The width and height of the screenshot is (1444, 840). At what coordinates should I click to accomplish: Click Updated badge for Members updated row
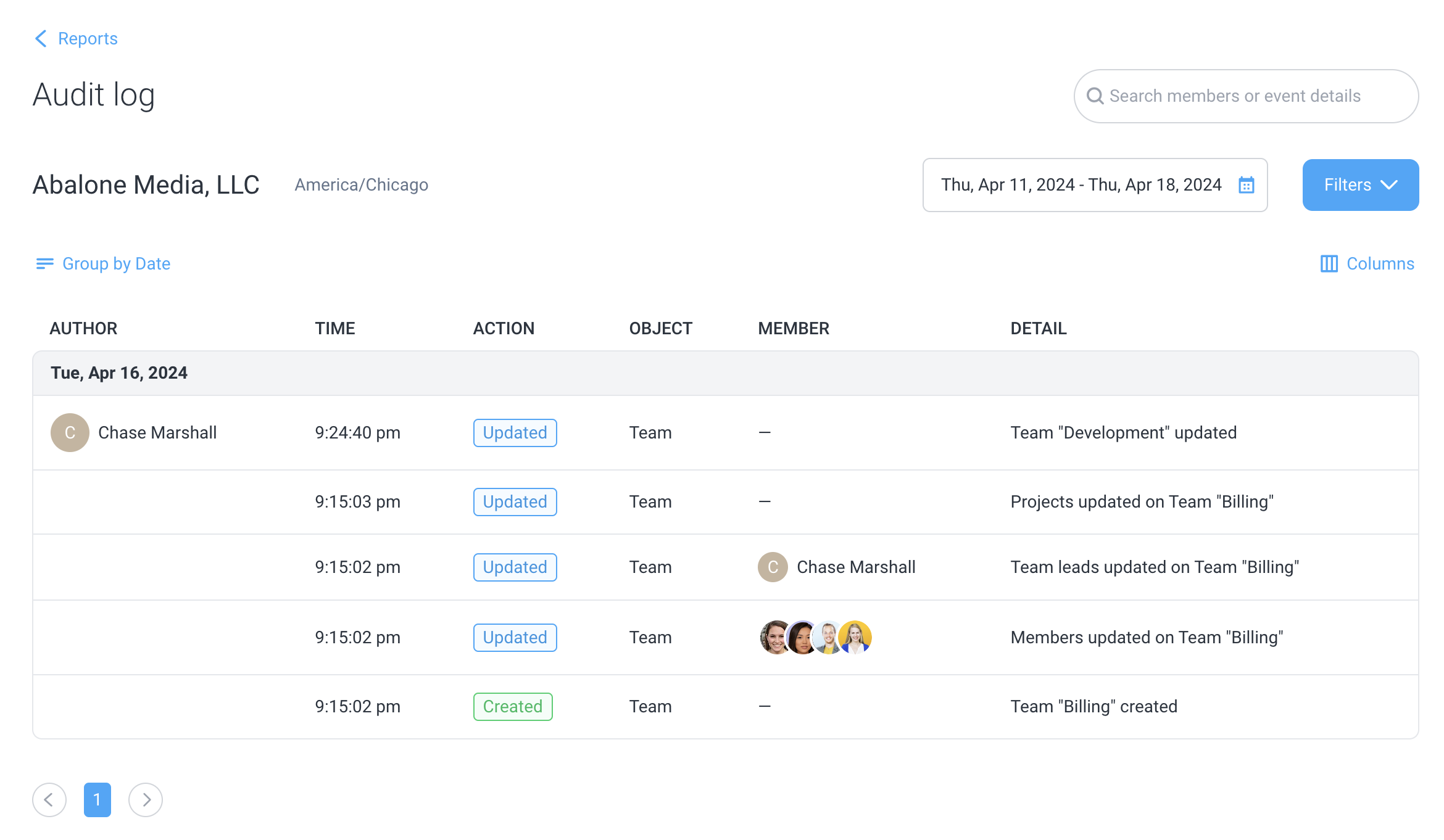515,638
